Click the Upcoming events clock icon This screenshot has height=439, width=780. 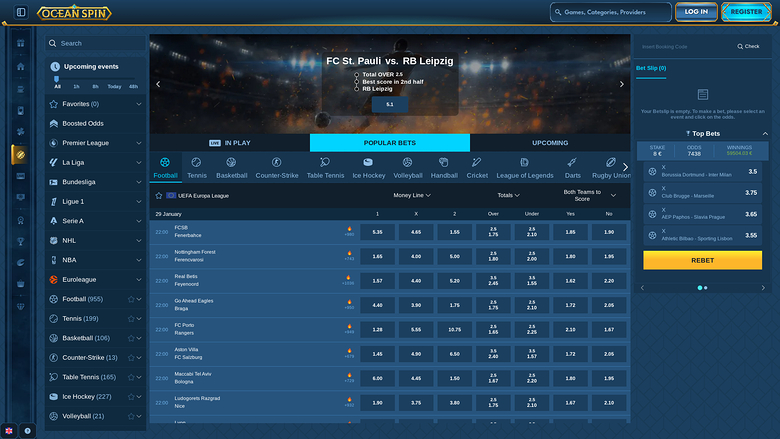55,67
